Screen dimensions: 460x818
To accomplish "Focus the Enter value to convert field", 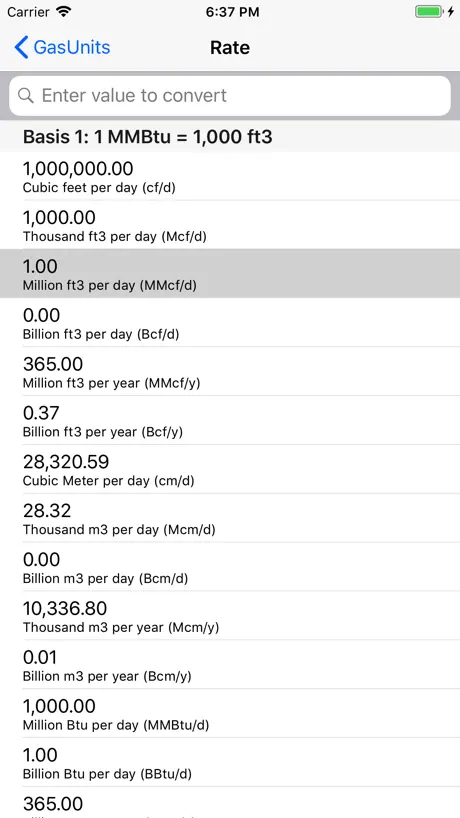I will point(230,95).
